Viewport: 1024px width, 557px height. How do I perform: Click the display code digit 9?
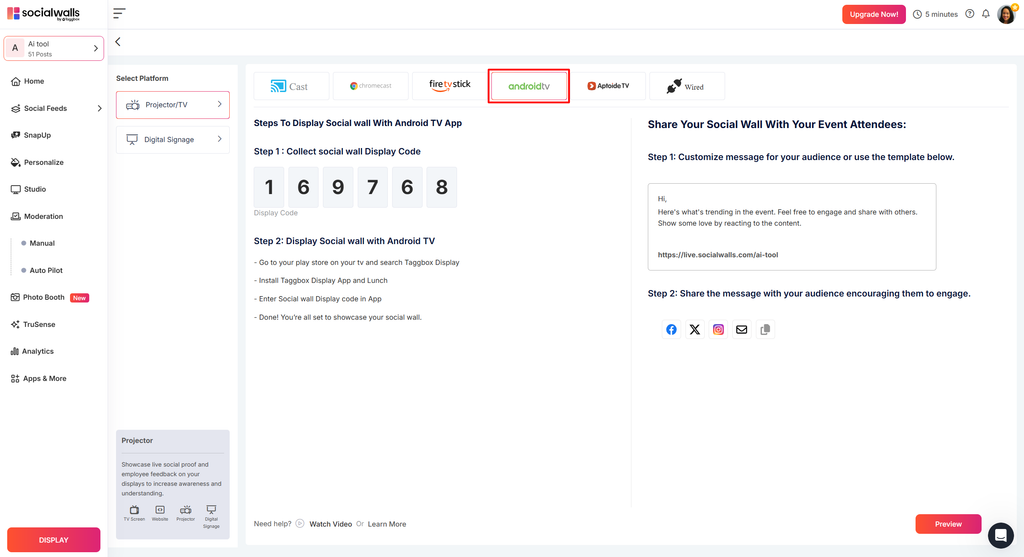point(338,187)
